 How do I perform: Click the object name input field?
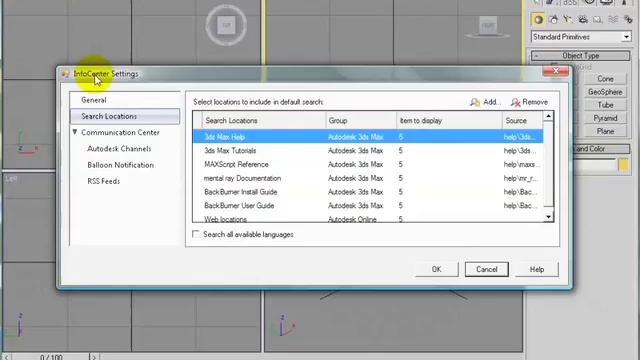coord(594,165)
